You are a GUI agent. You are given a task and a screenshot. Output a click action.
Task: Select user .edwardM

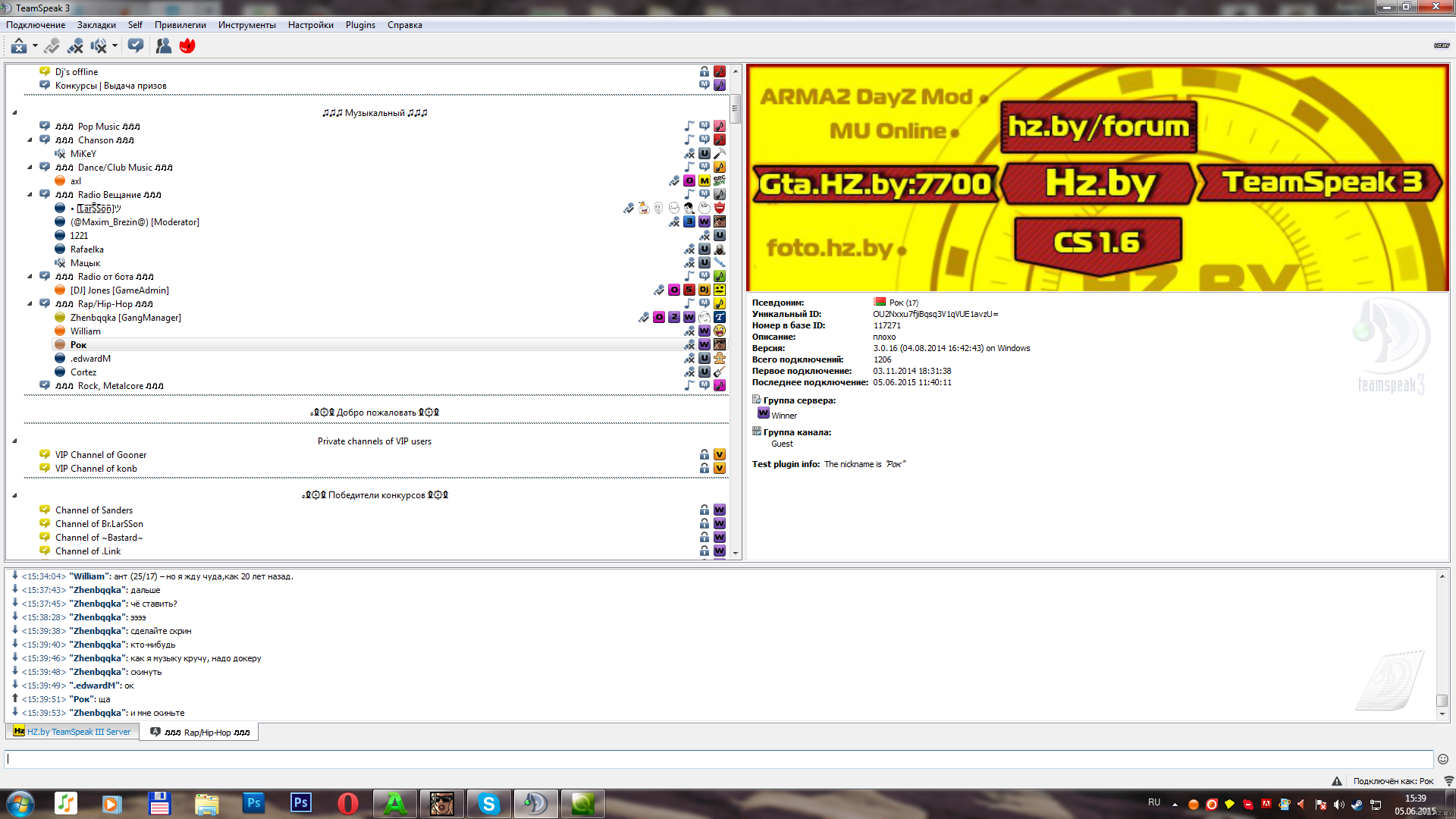pos(90,359)
